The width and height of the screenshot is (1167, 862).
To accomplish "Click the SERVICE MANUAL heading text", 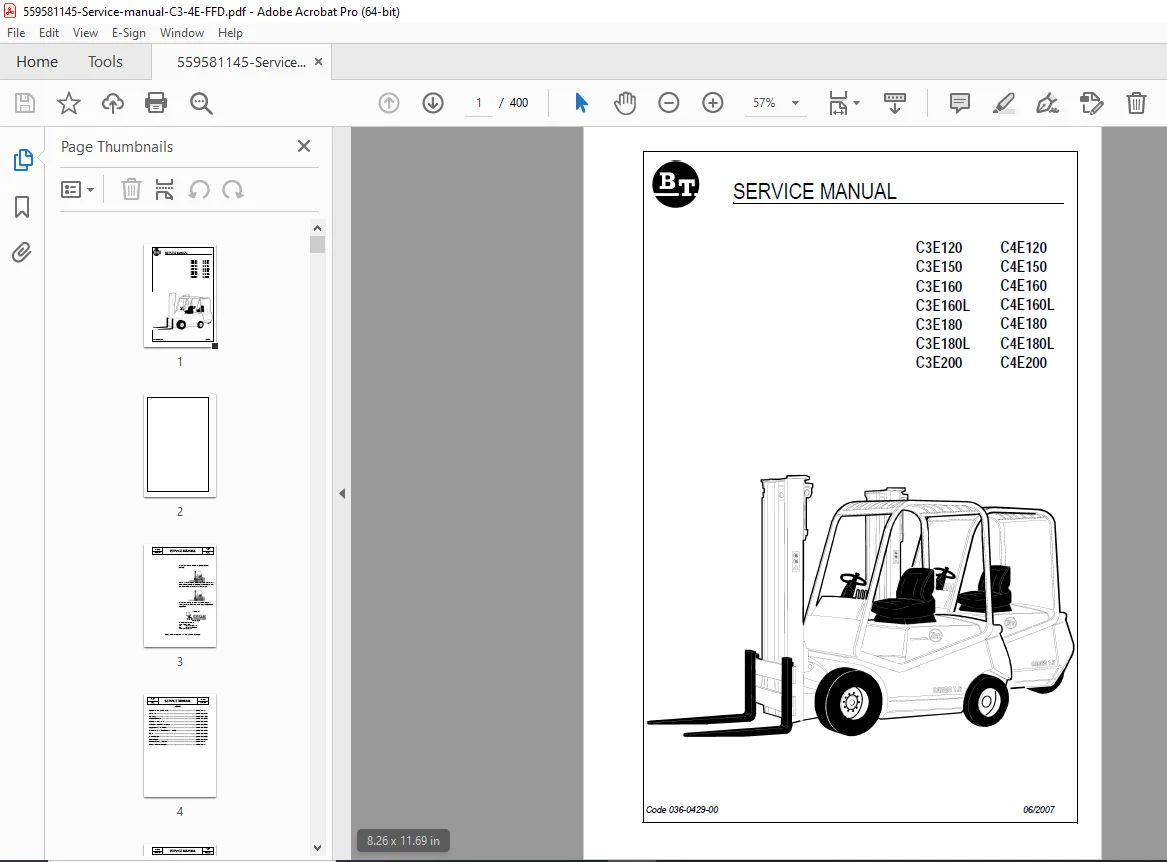I will (814, 191).
